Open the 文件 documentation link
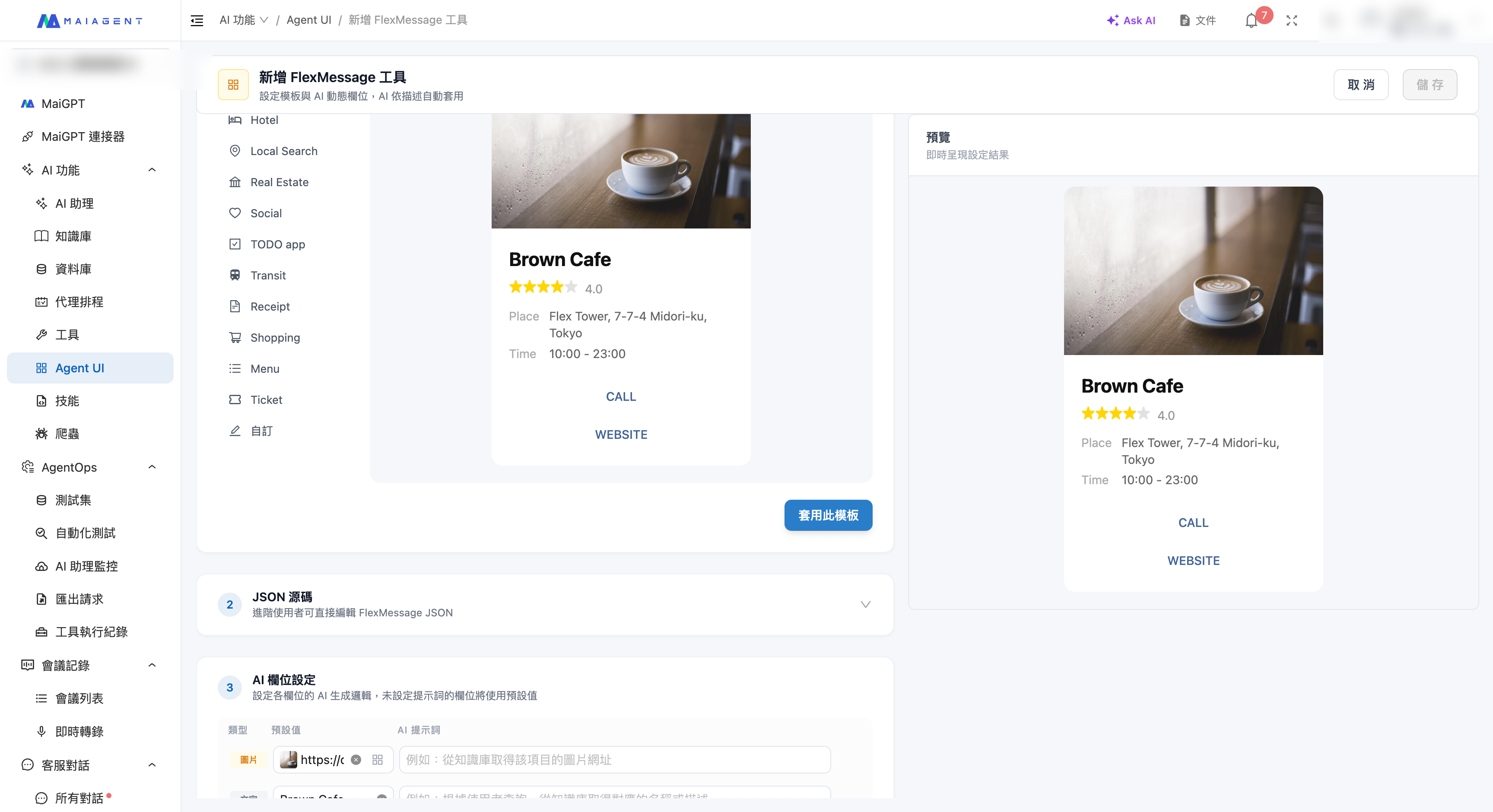 pyautogui.click(x=1198, y=20)
